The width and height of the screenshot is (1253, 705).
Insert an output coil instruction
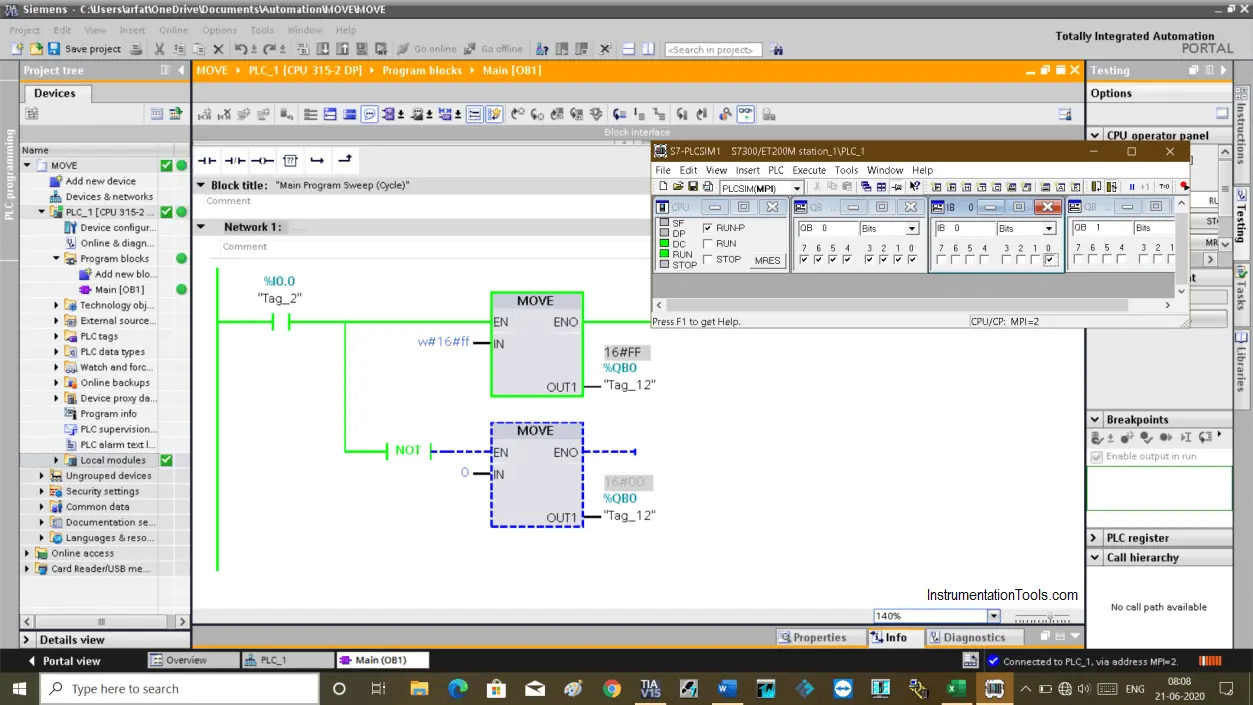262,160
